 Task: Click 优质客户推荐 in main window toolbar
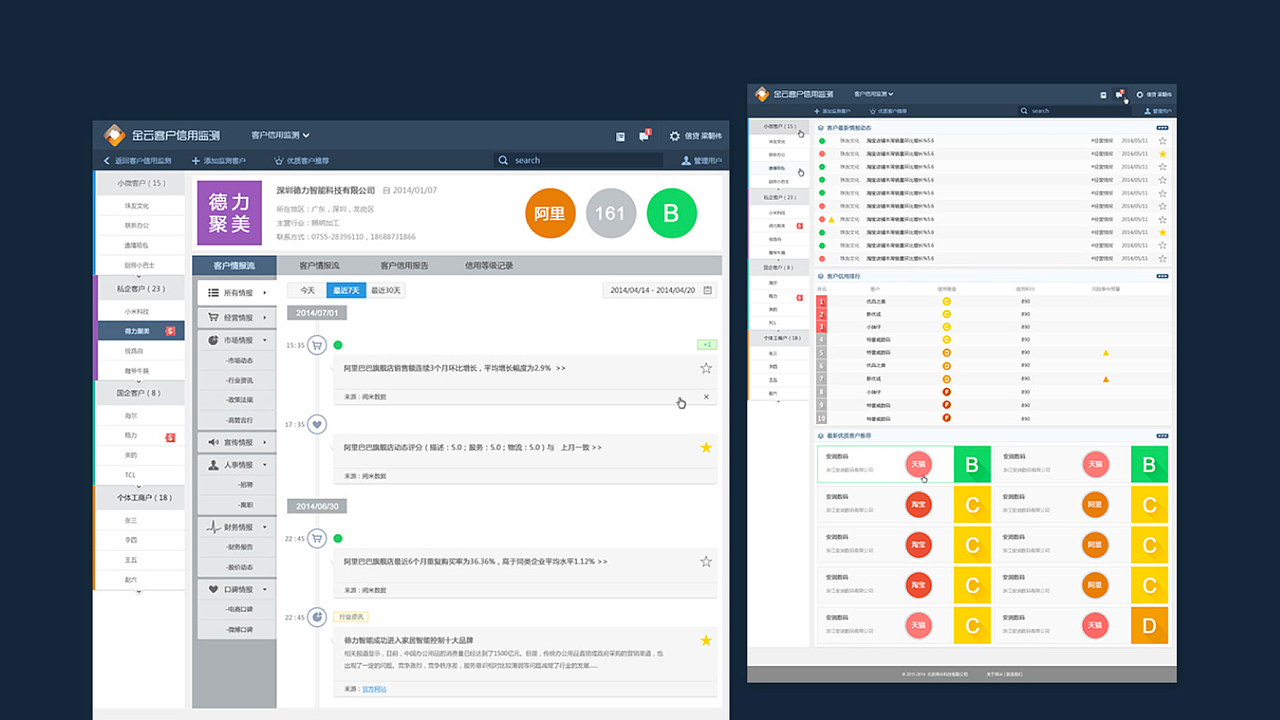pos(301,160)
